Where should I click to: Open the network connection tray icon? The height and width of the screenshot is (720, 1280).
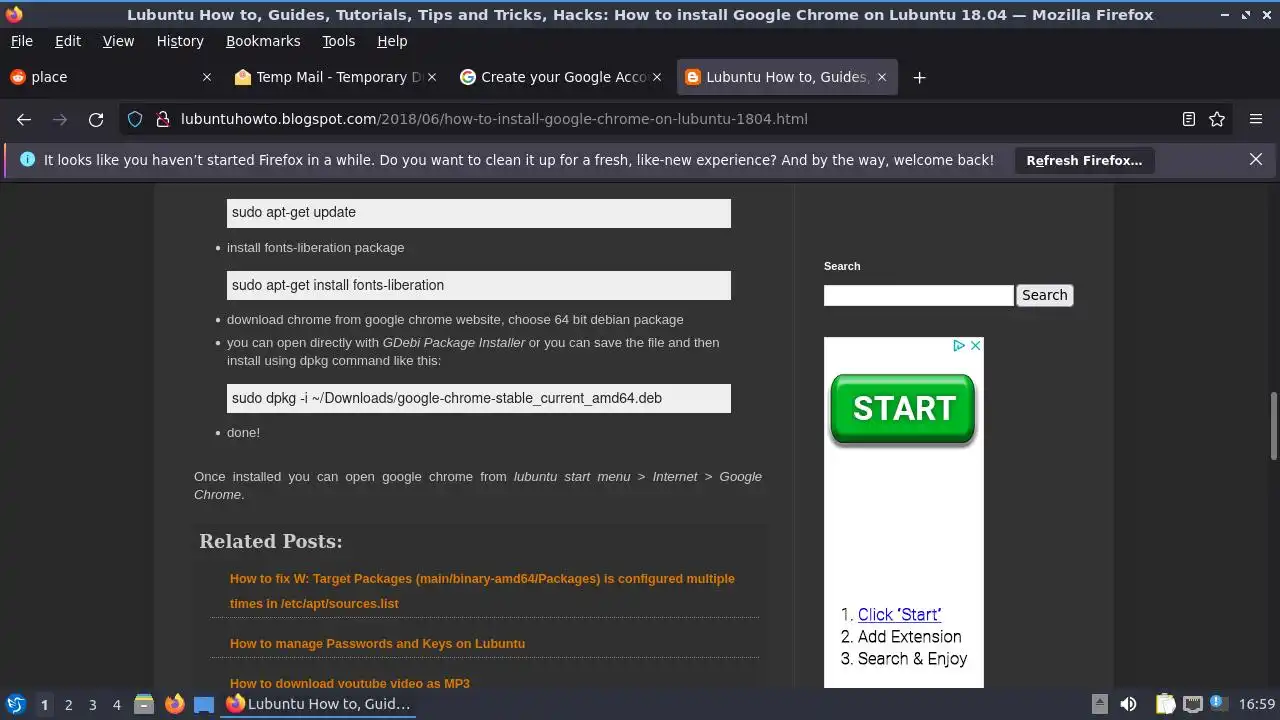(1193, 704)
